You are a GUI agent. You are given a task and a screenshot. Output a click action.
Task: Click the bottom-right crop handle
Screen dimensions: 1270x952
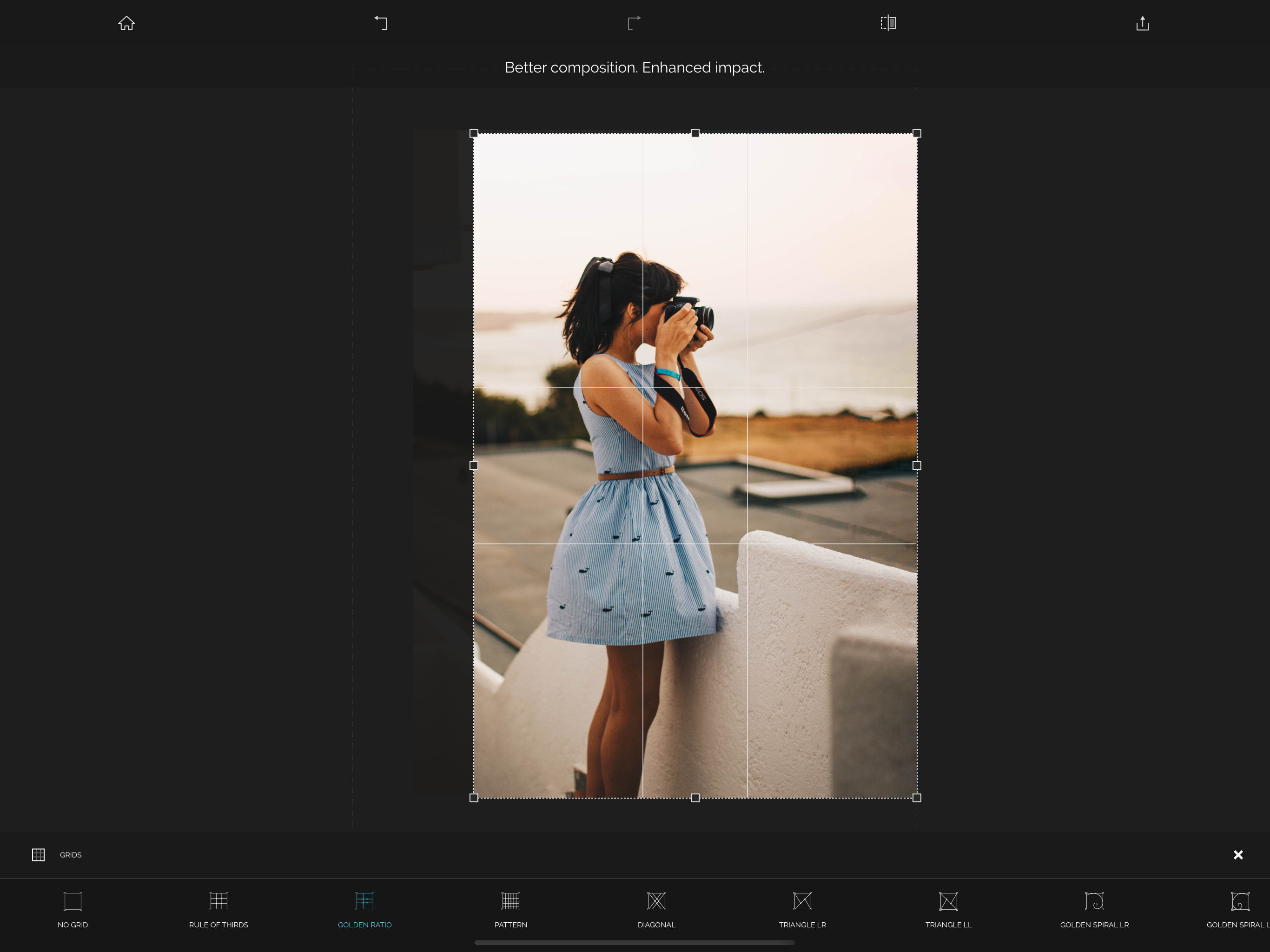coord(917,798)
